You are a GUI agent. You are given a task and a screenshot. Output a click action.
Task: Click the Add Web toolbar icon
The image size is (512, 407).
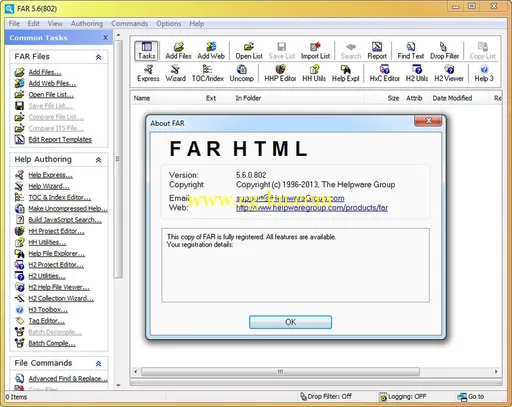pyautogui.click(x=211, y=51)
